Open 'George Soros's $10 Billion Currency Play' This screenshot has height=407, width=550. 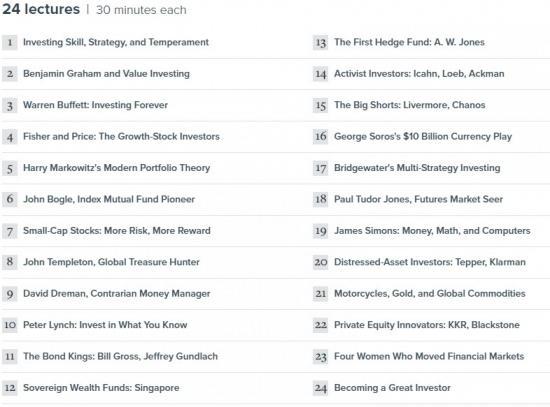coord(423,136)
